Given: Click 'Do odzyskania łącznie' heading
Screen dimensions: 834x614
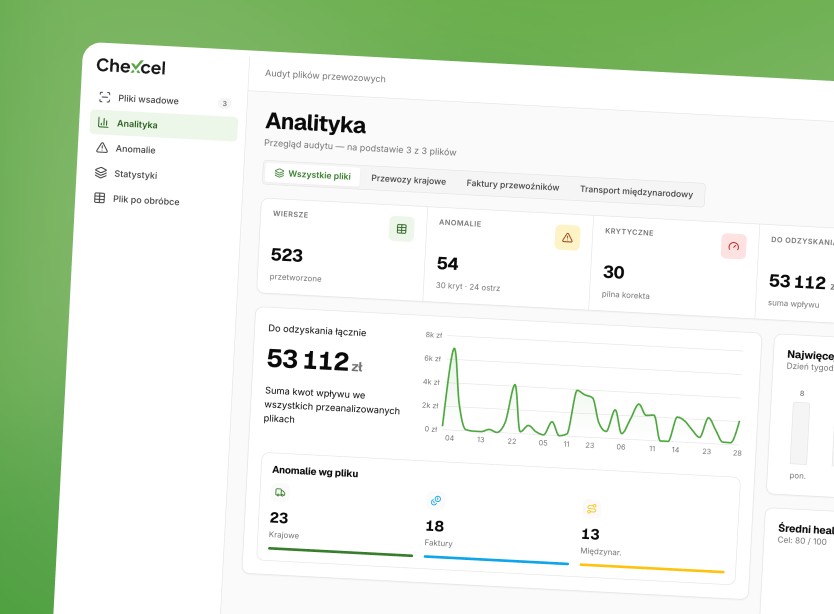Looking at the screenshot, I should (317, 330).
